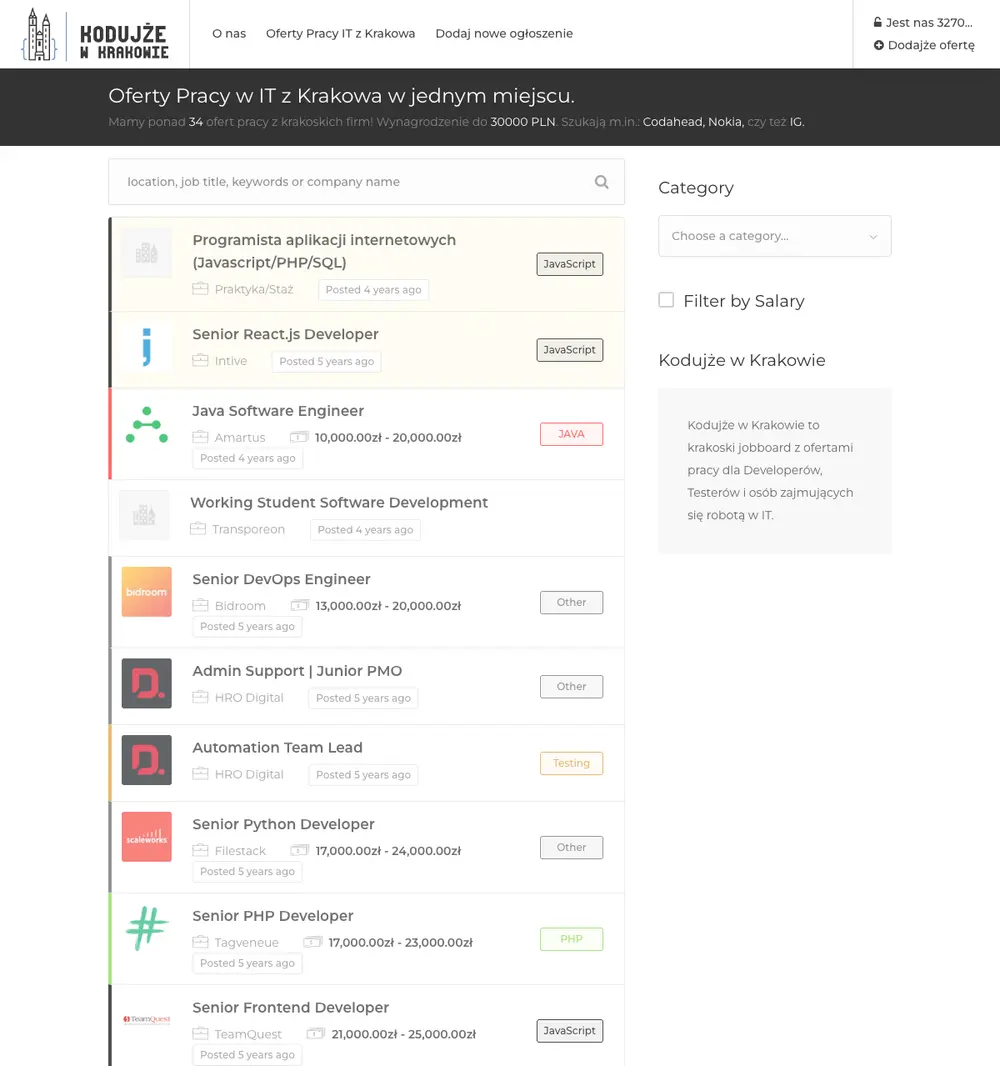The height and width of the screenshot is (1066, 1000).
Task: Click briefcase icon next to Filestack
Action: coord(200,850)
